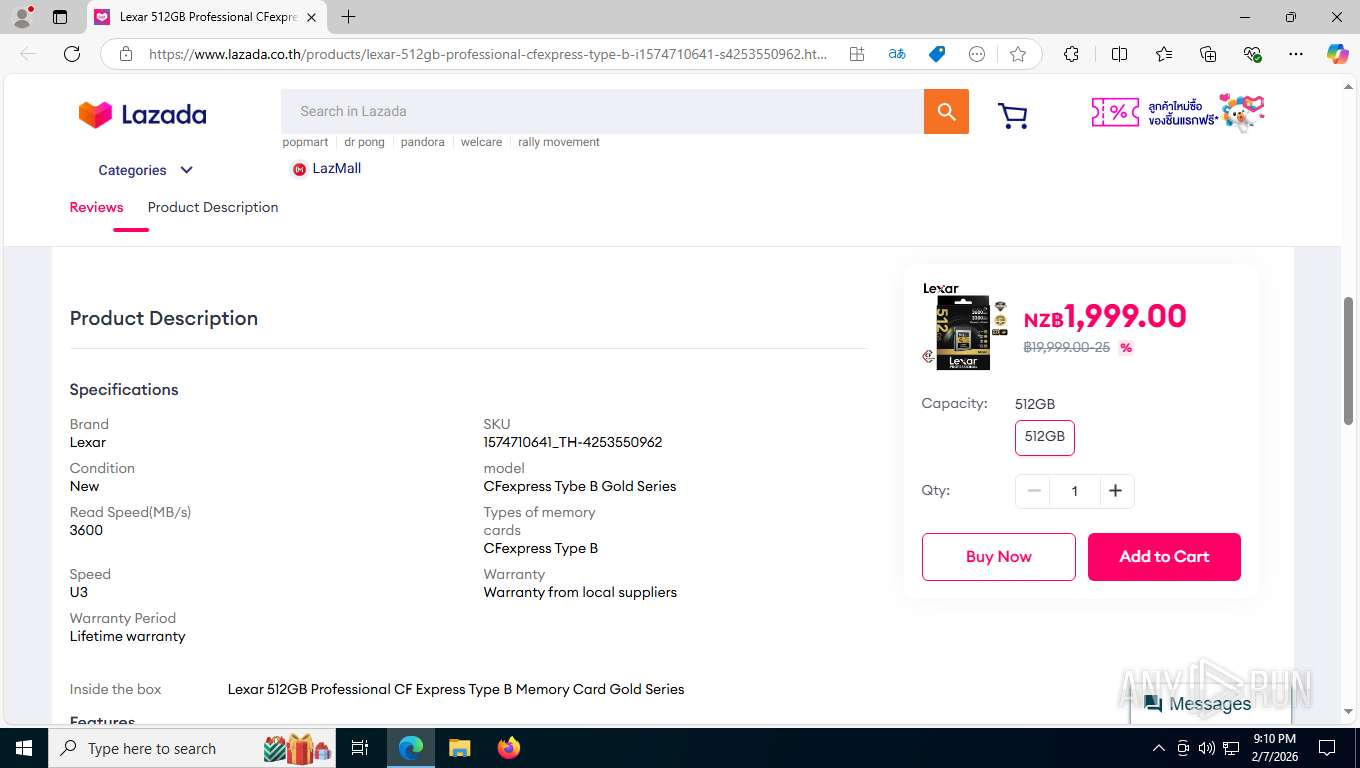The image size is (1360, 768).
Task: Select the welcare search suggestion
Action: [481, 142]
